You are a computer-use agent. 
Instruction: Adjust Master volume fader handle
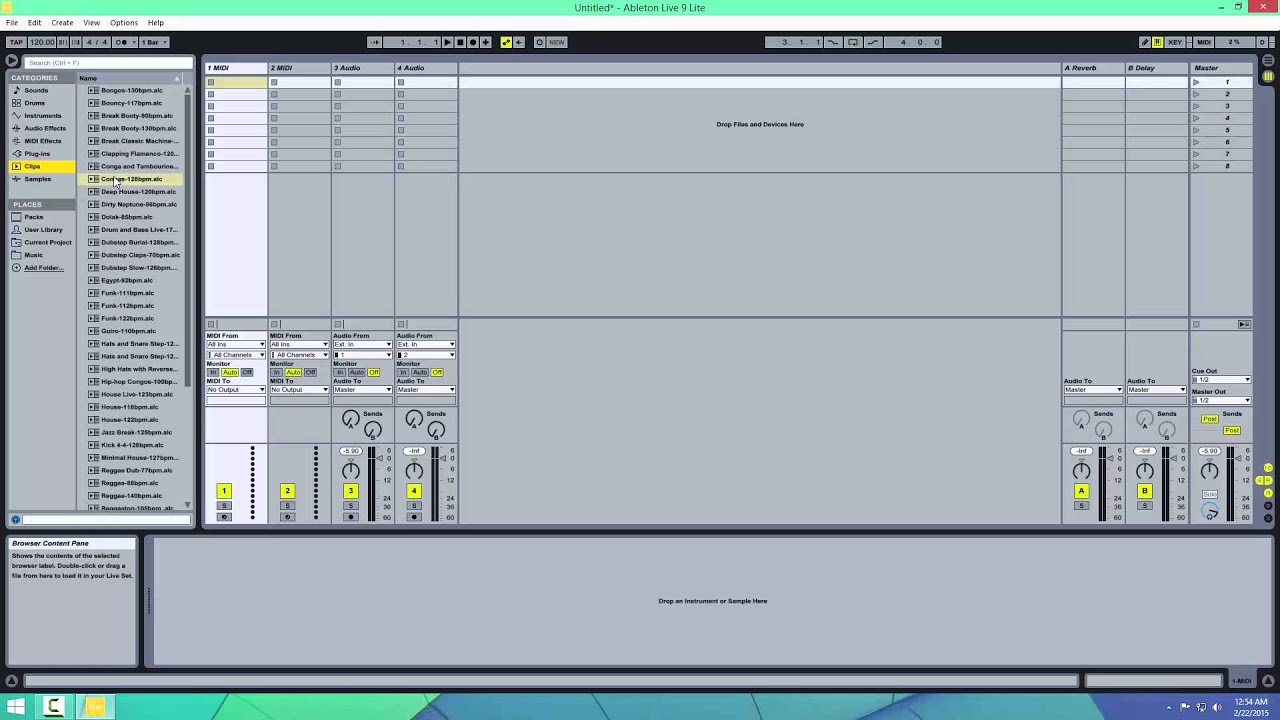click(x=1238, y=458)
